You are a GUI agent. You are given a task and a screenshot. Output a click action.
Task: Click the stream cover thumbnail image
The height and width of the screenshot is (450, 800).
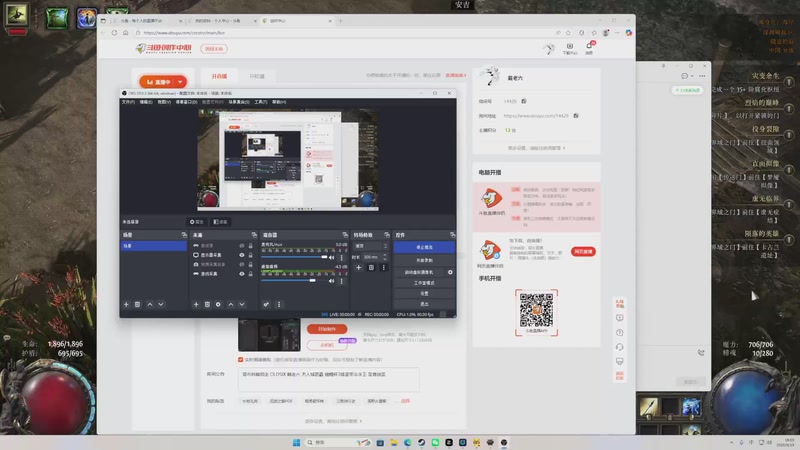(x=269, y=335)
